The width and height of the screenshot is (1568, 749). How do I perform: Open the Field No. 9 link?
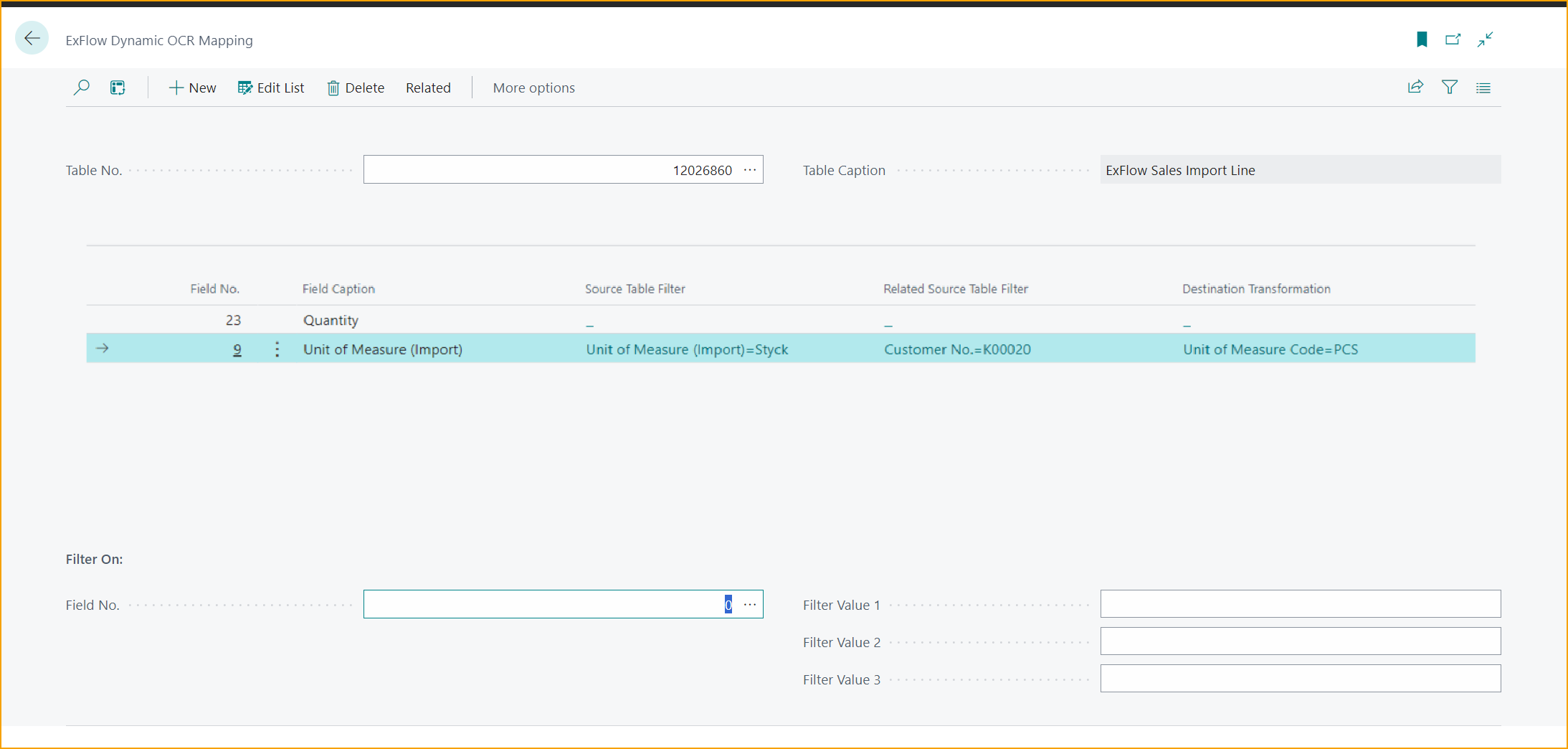(x=237, y=349)
